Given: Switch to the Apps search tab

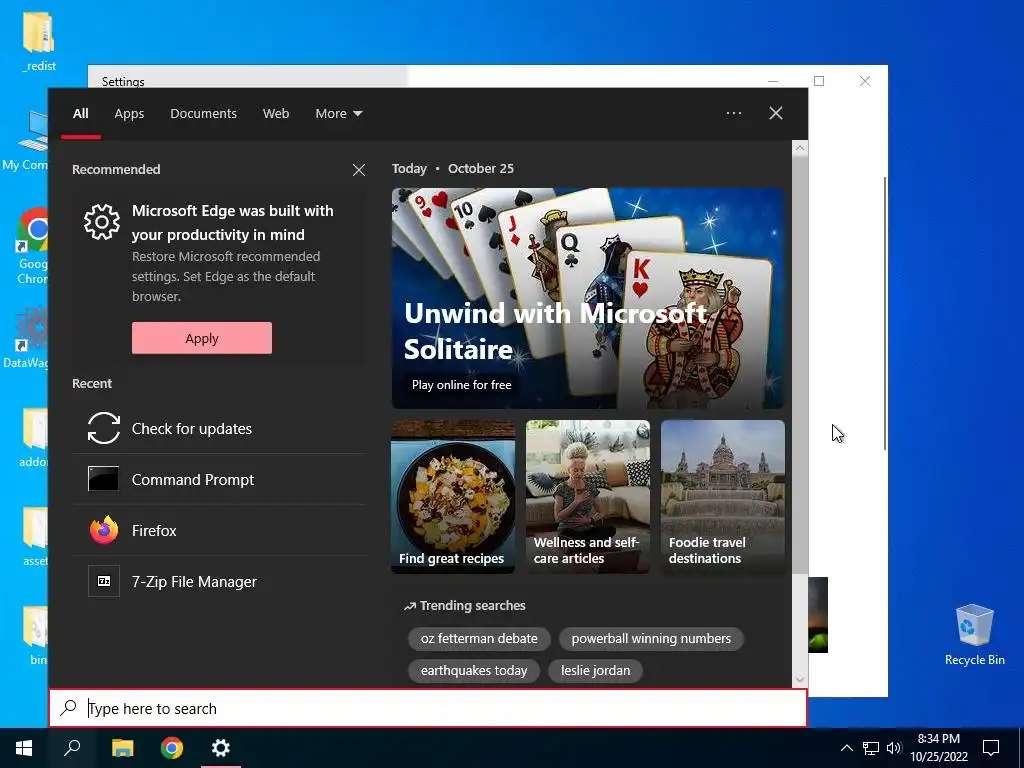Looking at the screenshot, I should (x=129, y=114).
